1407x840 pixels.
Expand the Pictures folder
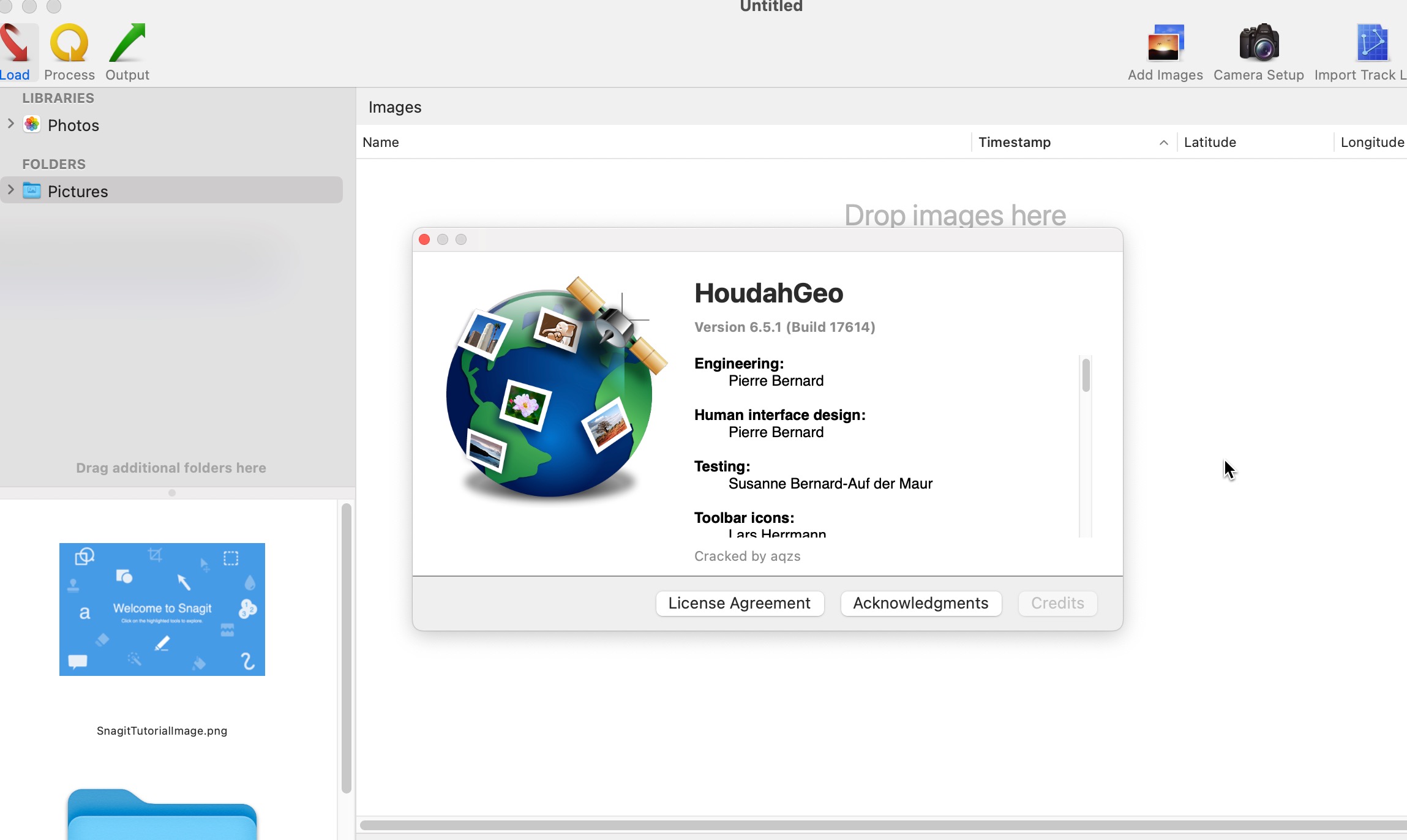10,190
